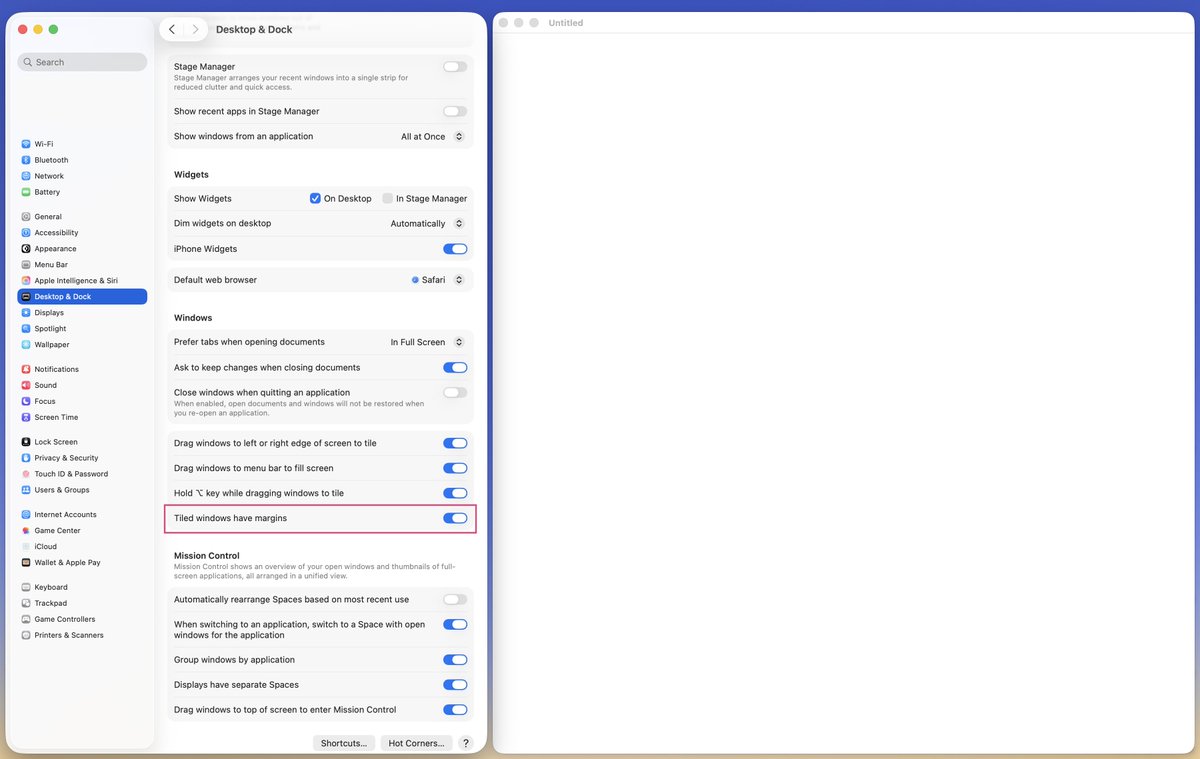Image resolution: width=1200 pixels, height=759 pixels.
Task: Click the General gear icon
Action: pos(26,217)
